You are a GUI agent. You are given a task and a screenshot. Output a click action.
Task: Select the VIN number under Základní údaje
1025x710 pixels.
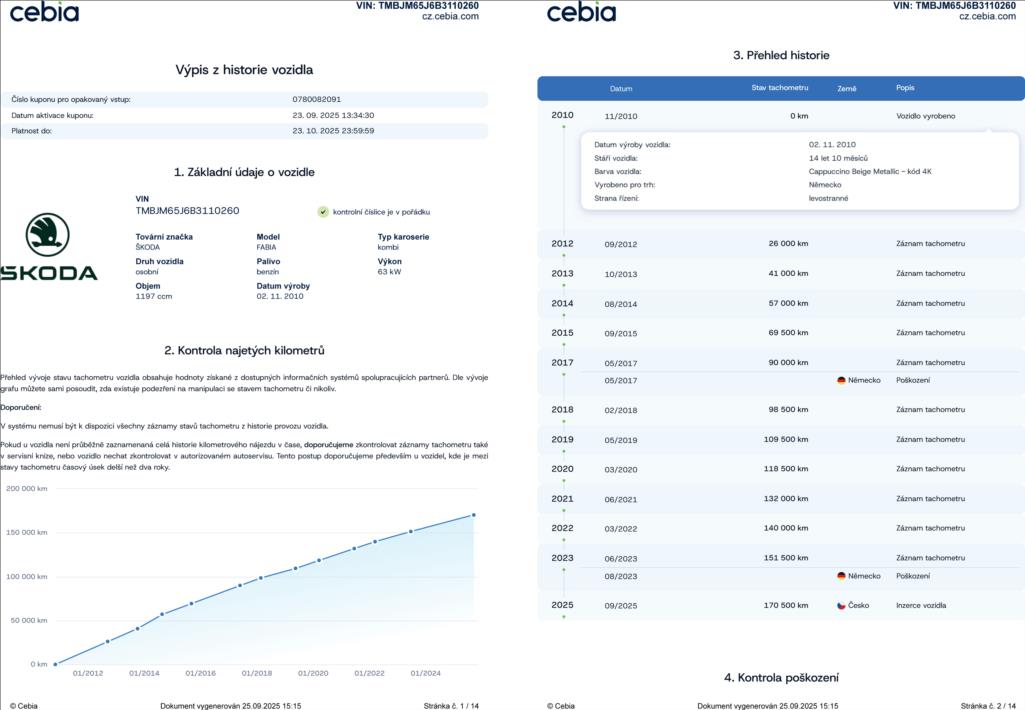187,211
